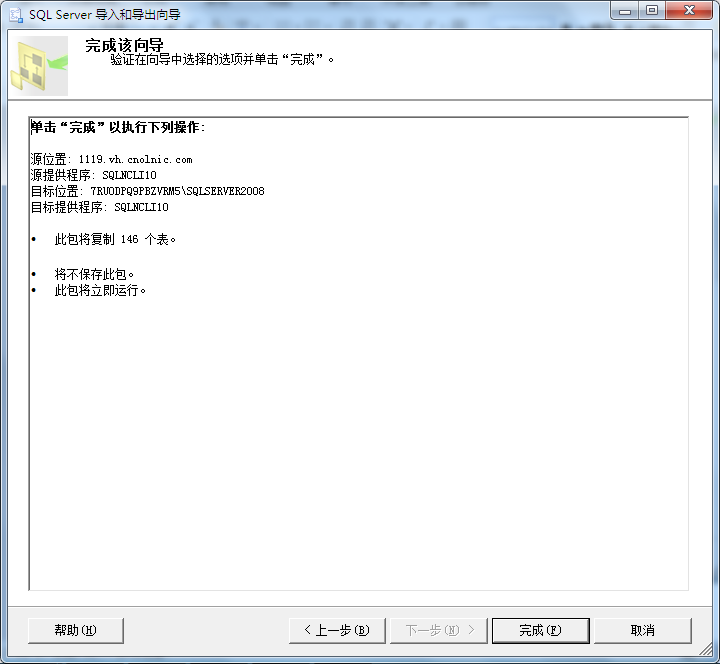
Task: Cancel the wizard with 取消
Action: [642, 630]
